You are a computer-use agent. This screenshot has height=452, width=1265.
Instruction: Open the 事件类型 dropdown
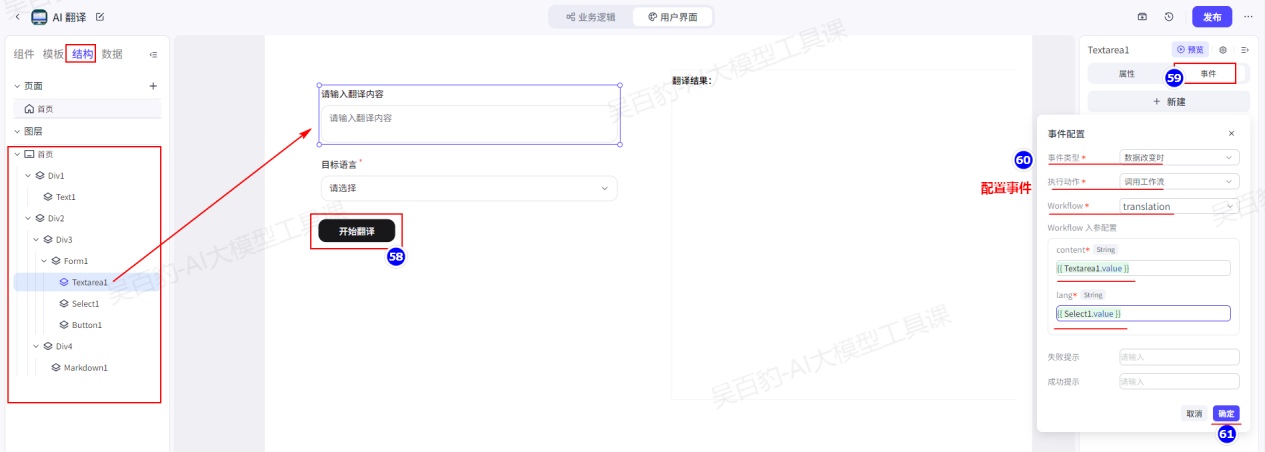pos(1179,157)
